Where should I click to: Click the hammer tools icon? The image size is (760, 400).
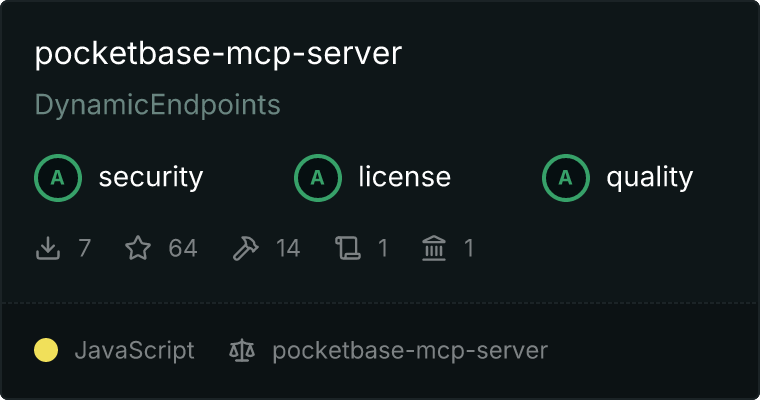click(x=246, y=248)
